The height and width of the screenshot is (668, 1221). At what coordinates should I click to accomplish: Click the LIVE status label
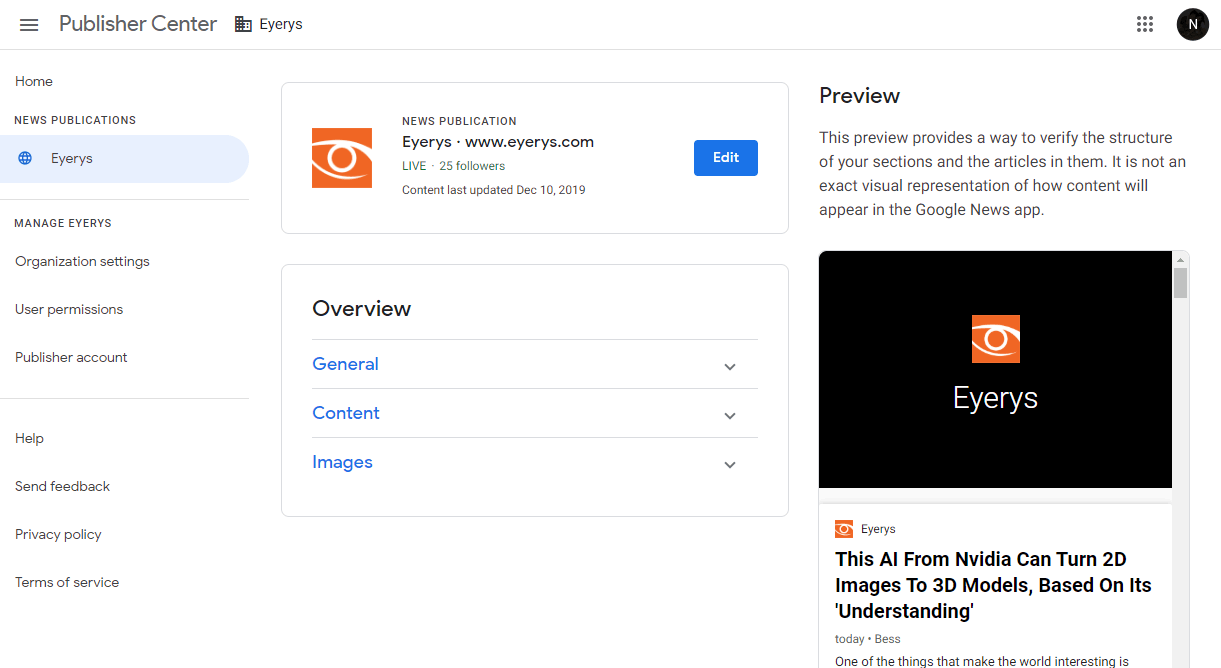[414, 166]
